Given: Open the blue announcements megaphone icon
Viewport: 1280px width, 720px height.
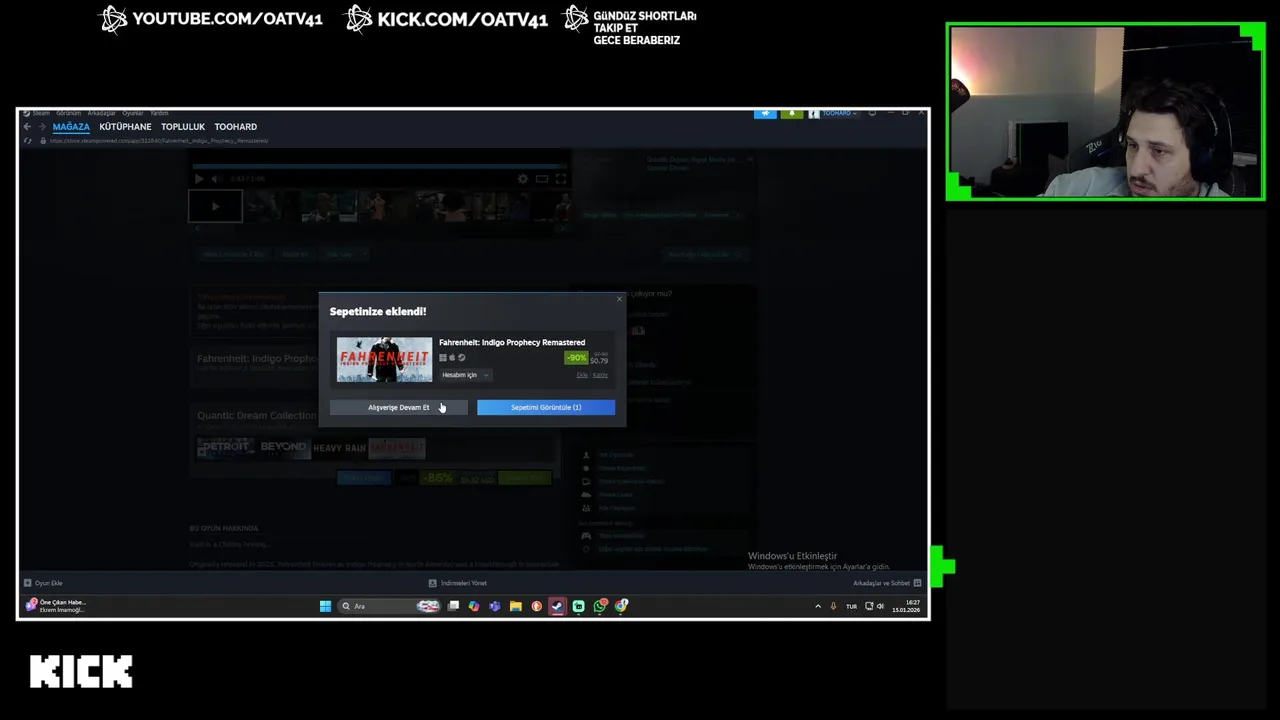Looking at the screenshot, I should [765, 113].
